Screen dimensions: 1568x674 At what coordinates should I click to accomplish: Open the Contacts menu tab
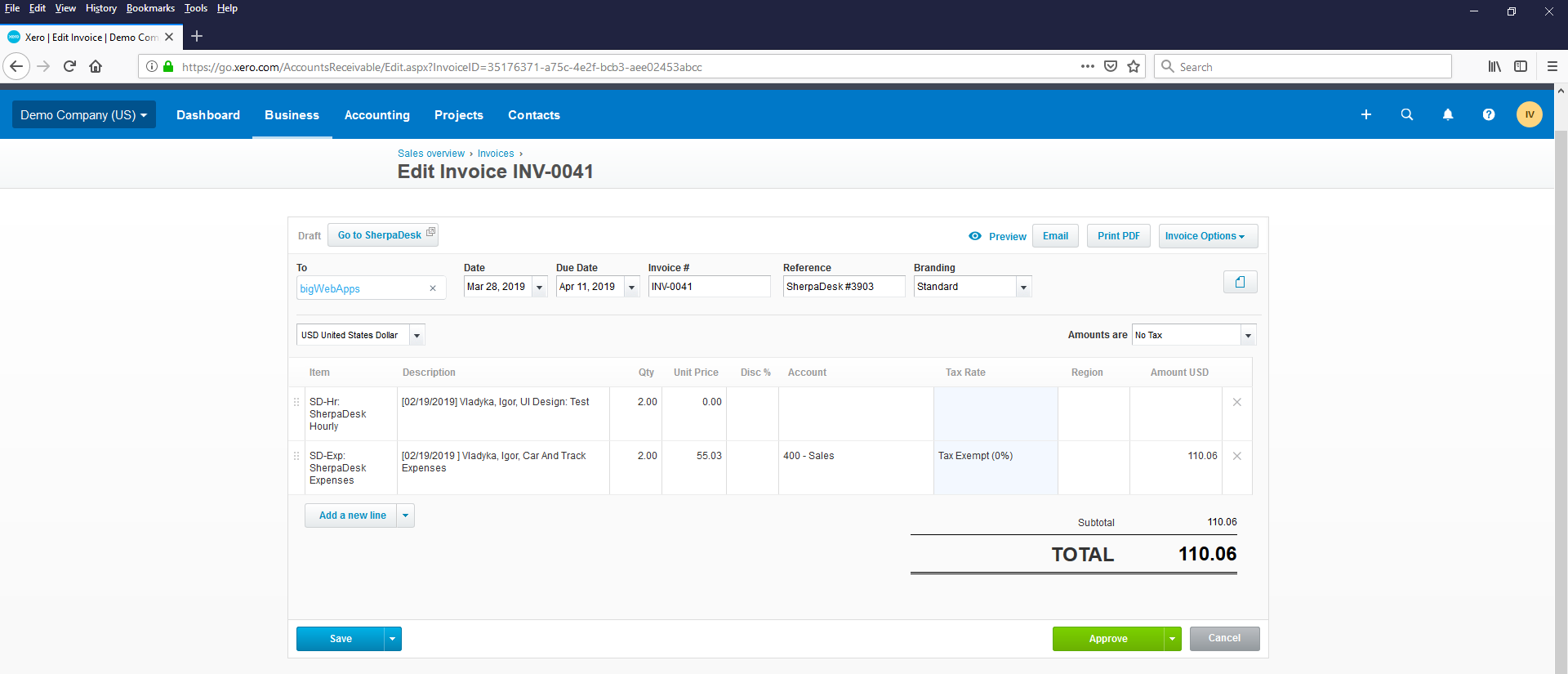533,115
